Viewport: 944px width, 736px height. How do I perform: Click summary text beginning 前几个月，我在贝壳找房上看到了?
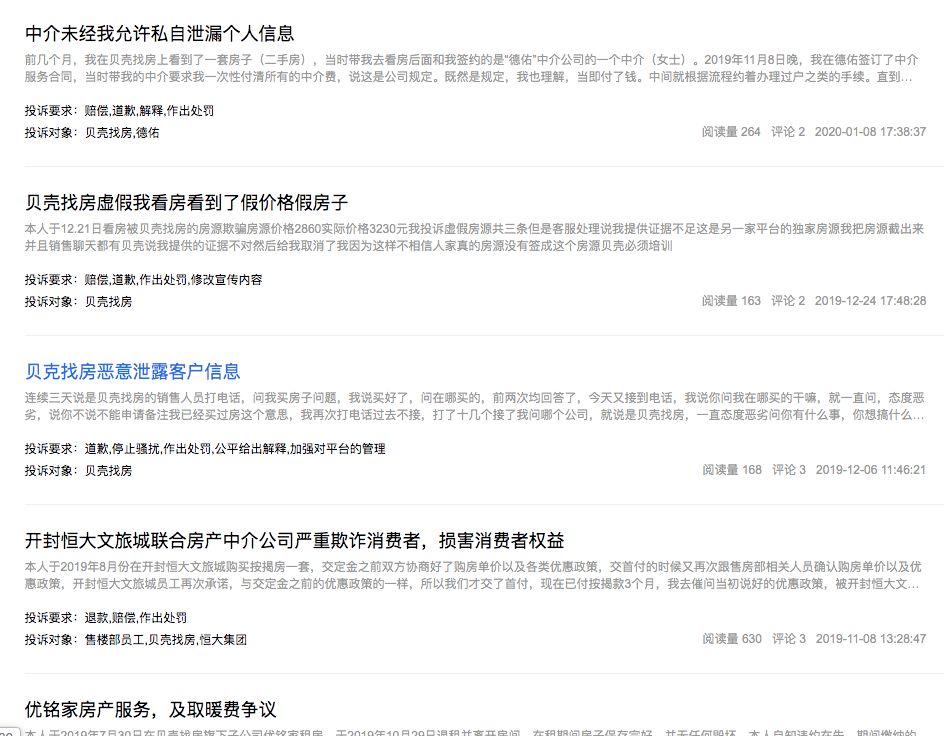point(468,68)
